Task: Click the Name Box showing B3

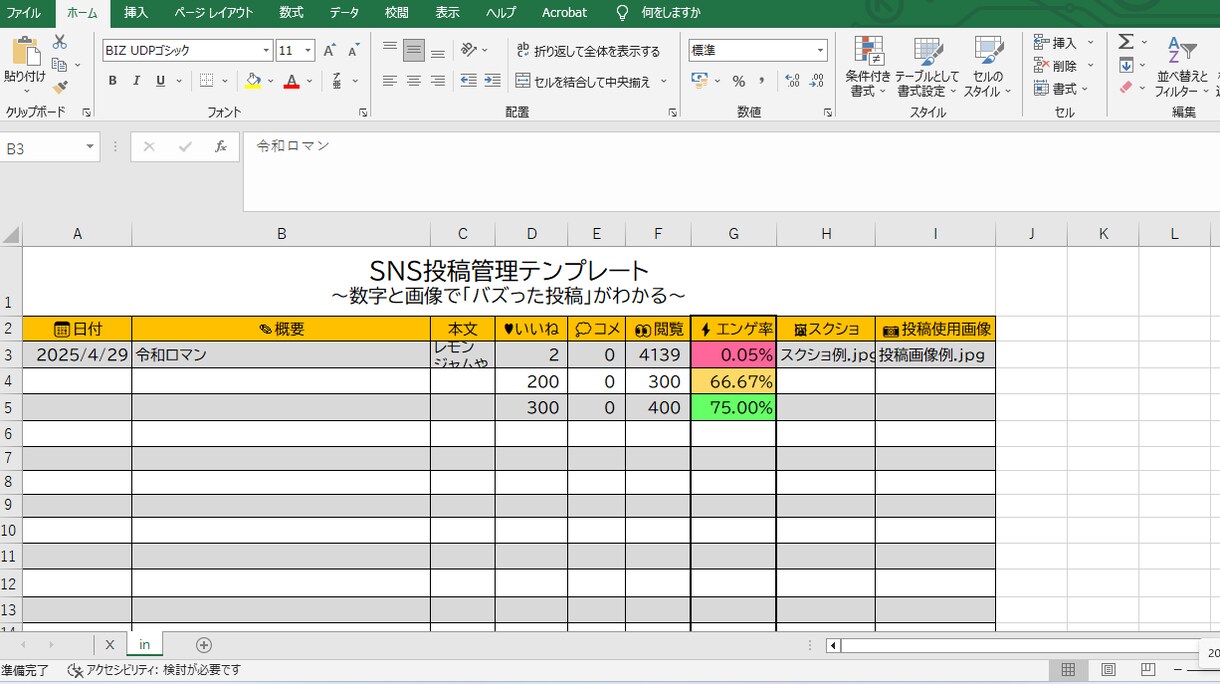Action: [x=50, y=148]
